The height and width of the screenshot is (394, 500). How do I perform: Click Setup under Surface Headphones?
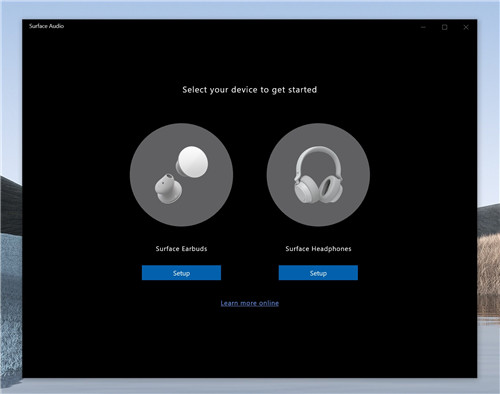click(x=318, y=273)
